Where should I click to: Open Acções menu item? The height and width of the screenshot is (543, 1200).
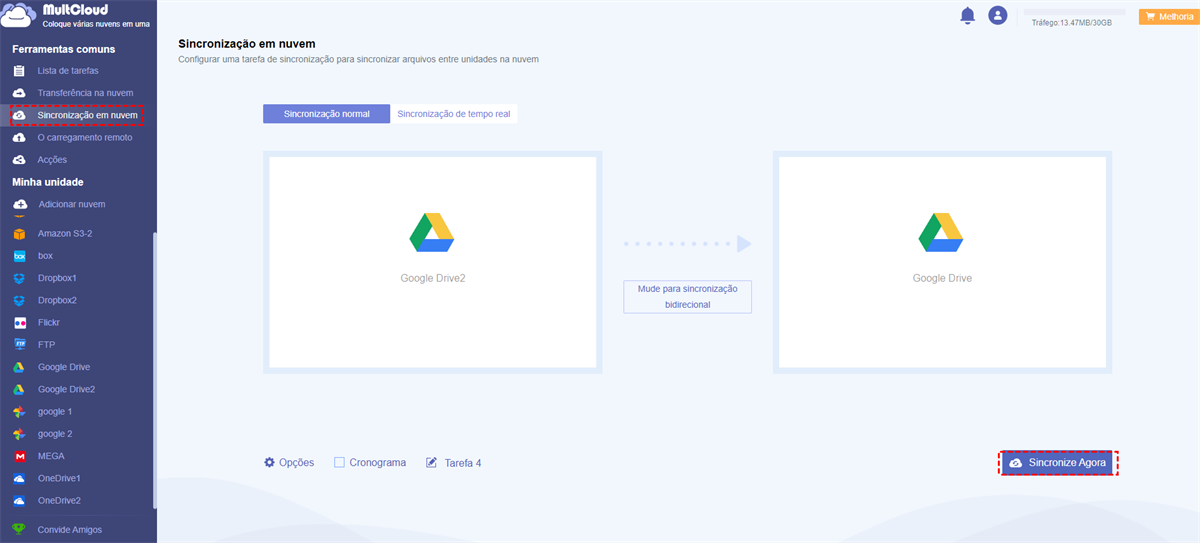point(52,160)
